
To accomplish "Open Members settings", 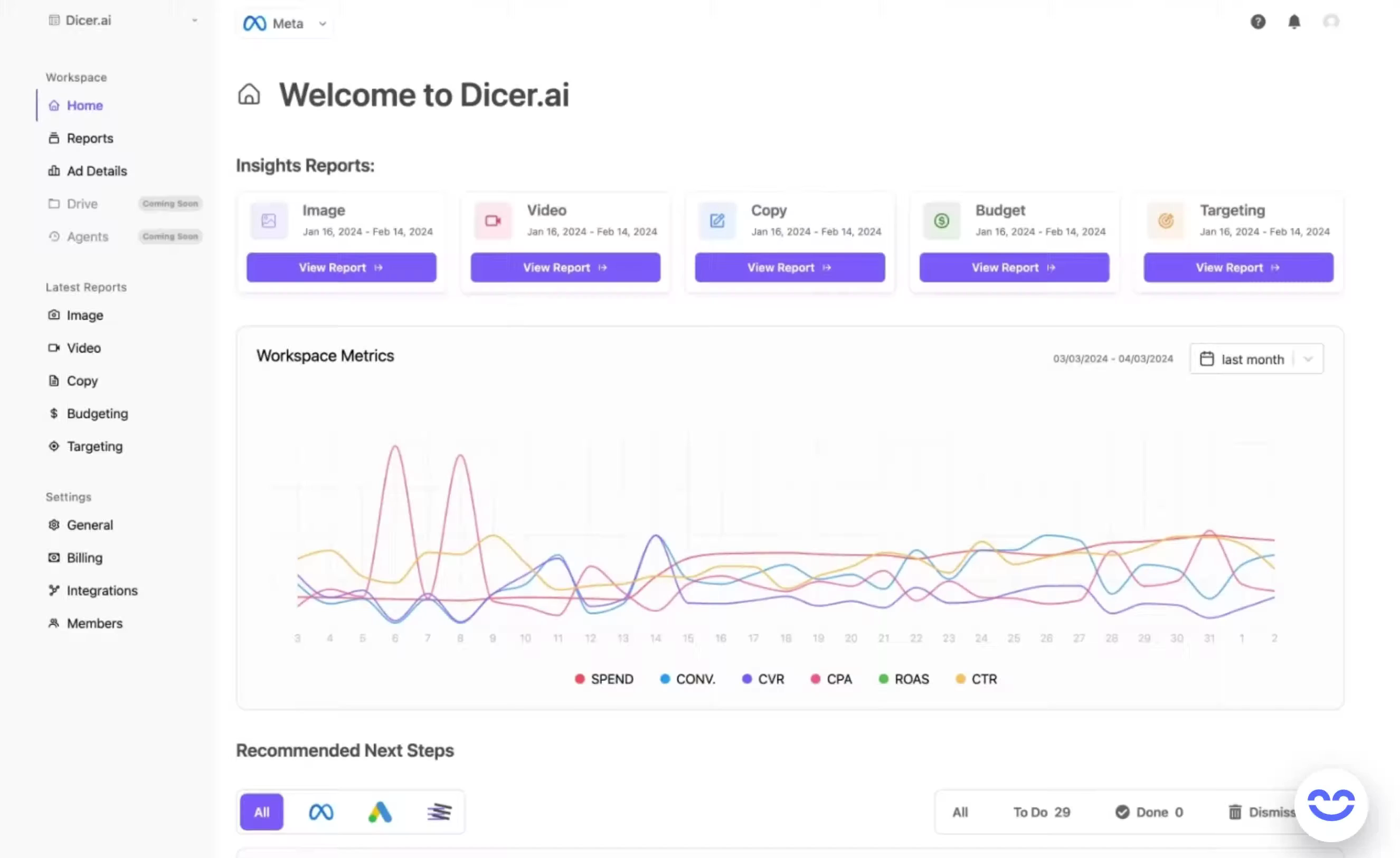I will click(94, 624).
